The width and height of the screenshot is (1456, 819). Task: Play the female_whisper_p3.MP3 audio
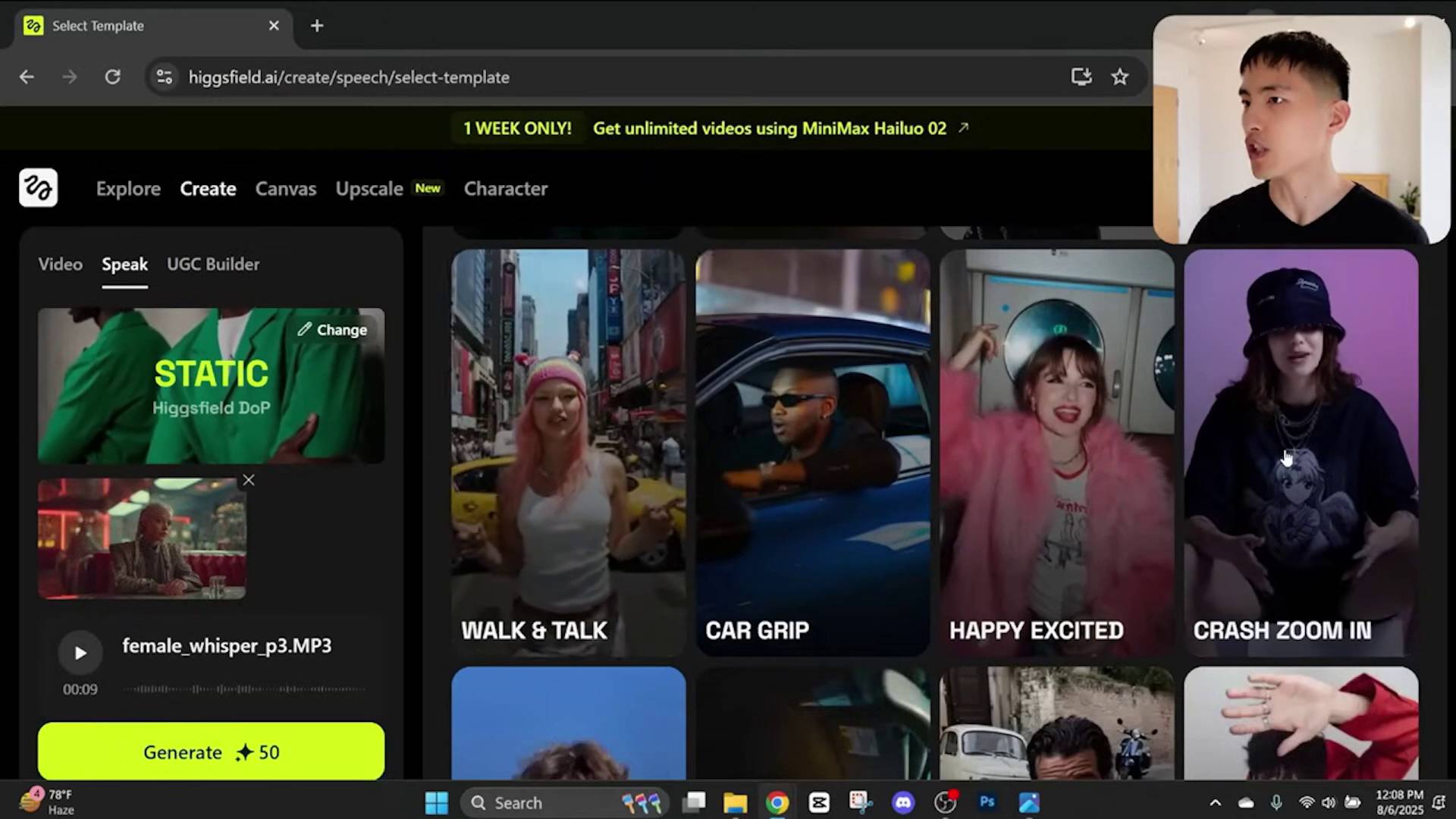(x=80, y=653)
